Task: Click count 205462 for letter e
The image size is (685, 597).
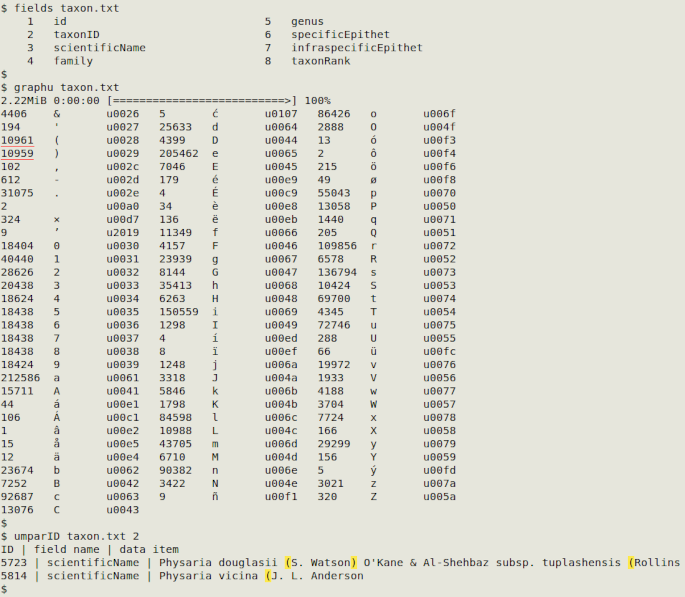Action: pos(179,153)
